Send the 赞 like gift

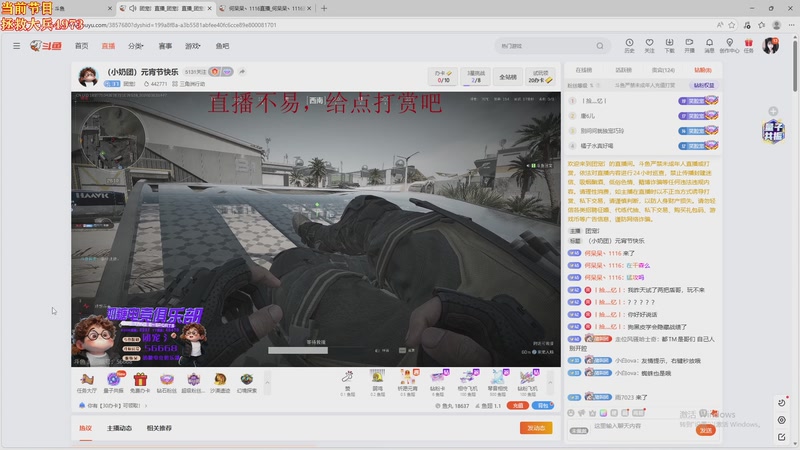[347, 383]
